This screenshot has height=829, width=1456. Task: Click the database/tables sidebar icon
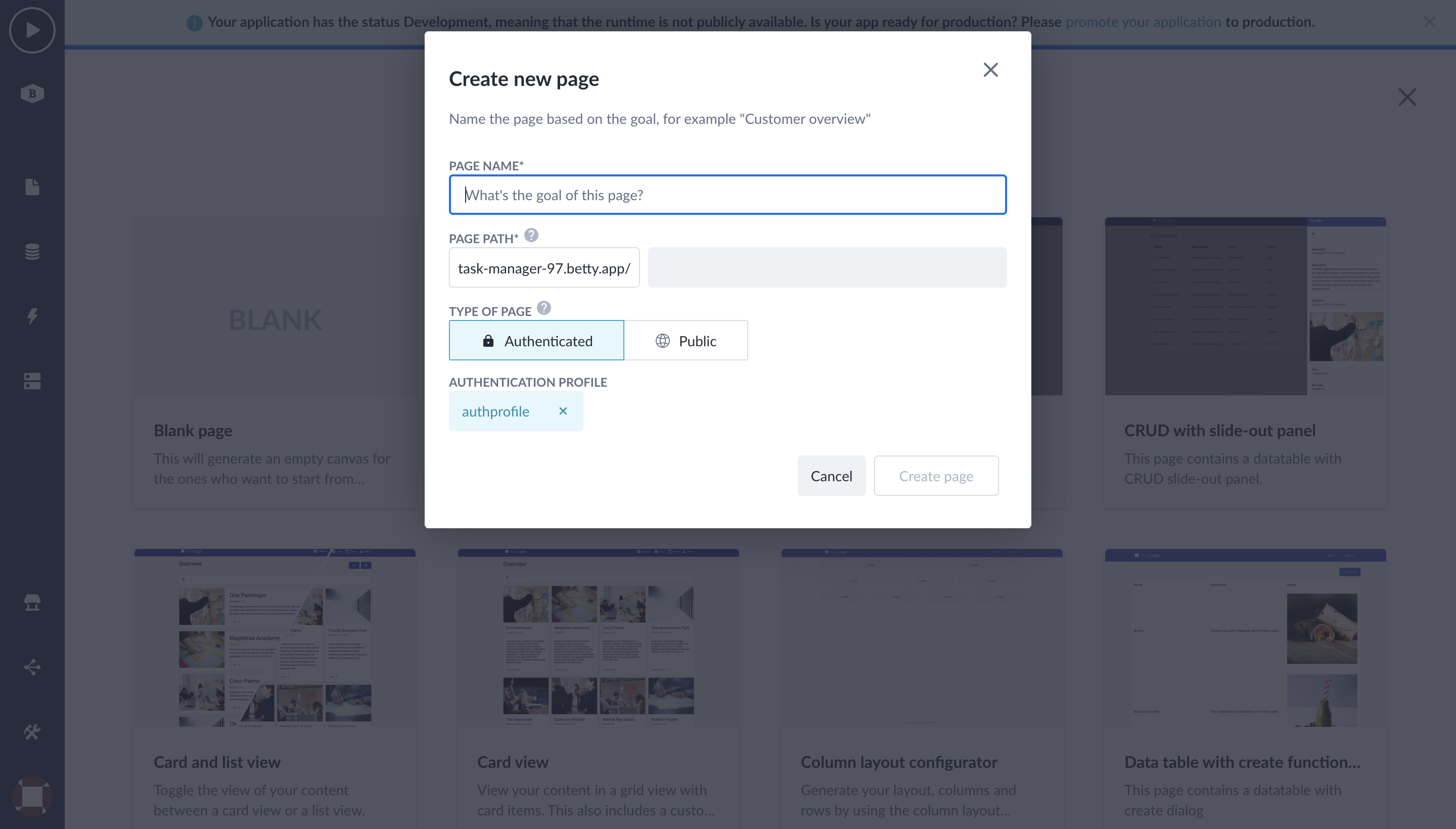[x=32, y=252]
